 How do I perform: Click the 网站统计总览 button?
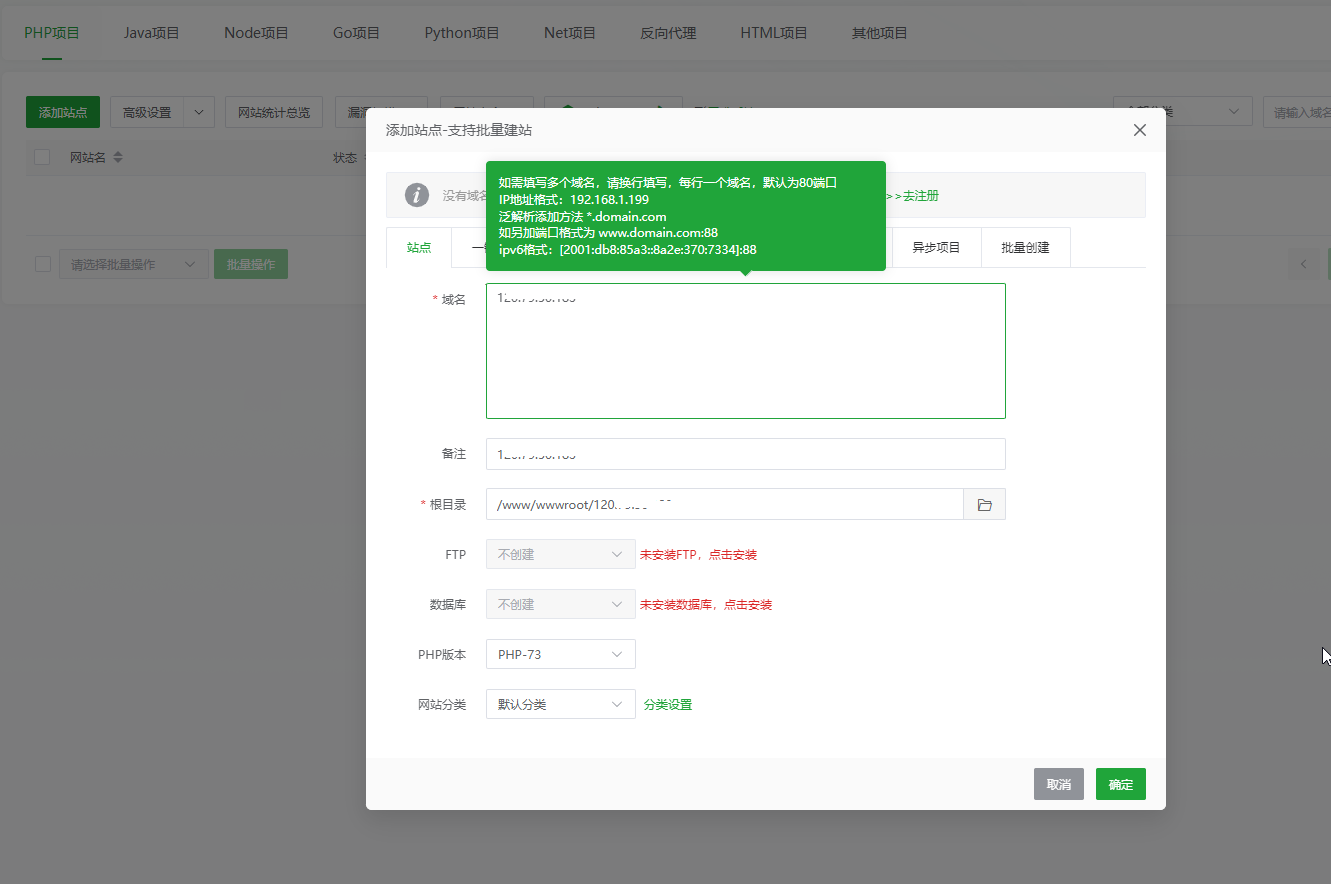(x=274, y=112)
